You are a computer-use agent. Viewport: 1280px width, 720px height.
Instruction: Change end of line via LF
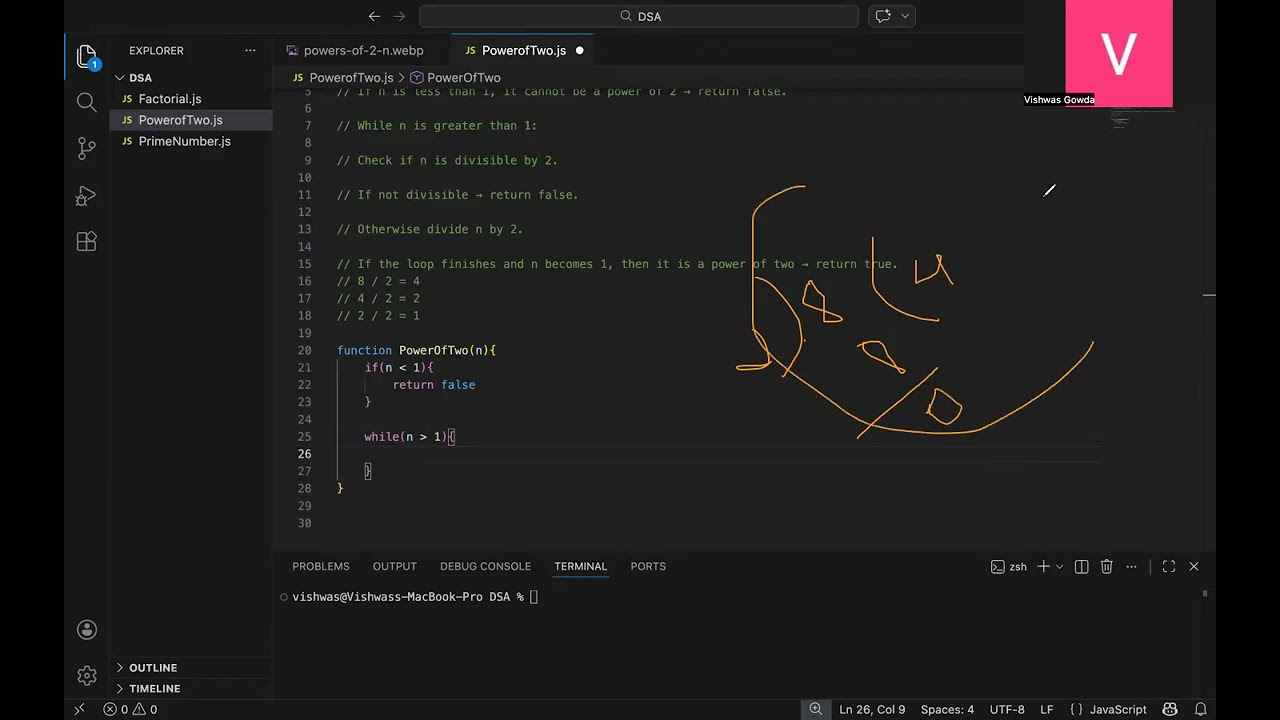pos(1046,709)
